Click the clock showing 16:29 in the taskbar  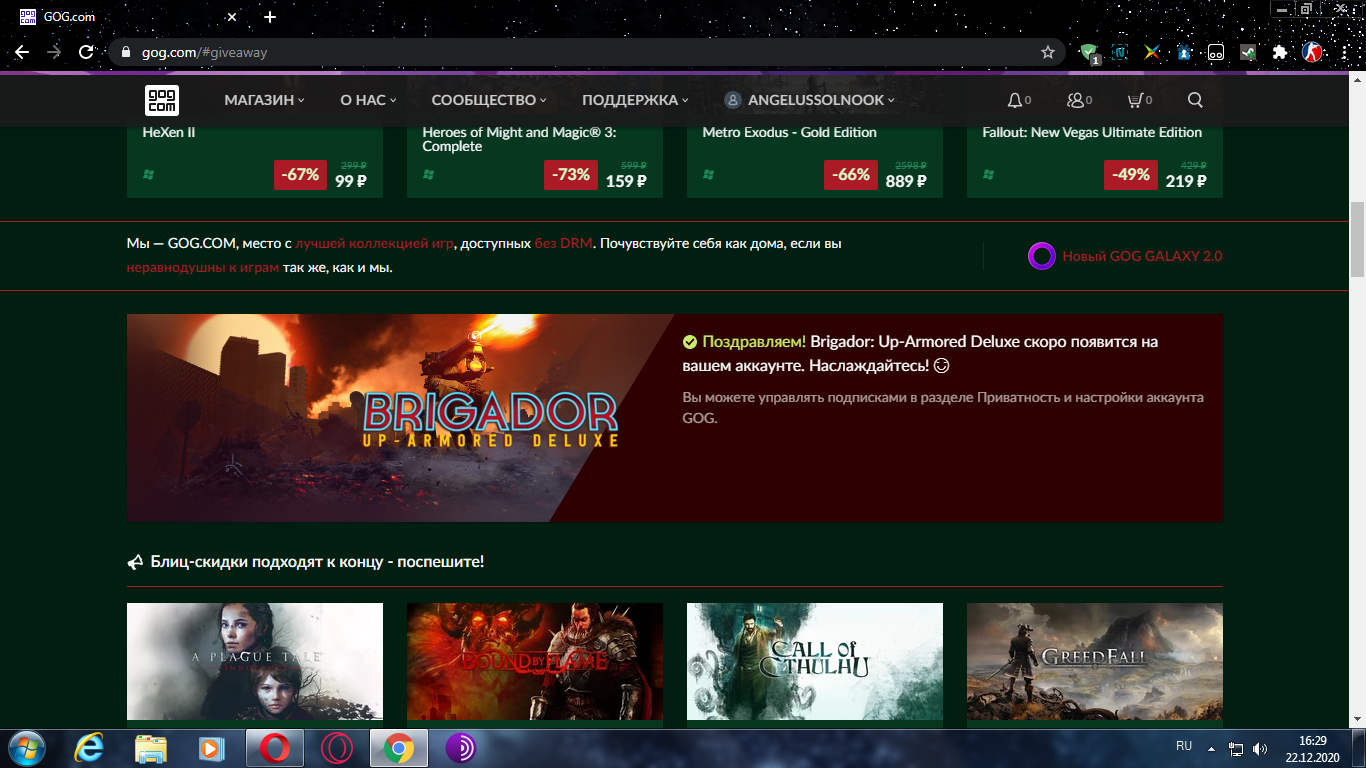click(1312, 748)
